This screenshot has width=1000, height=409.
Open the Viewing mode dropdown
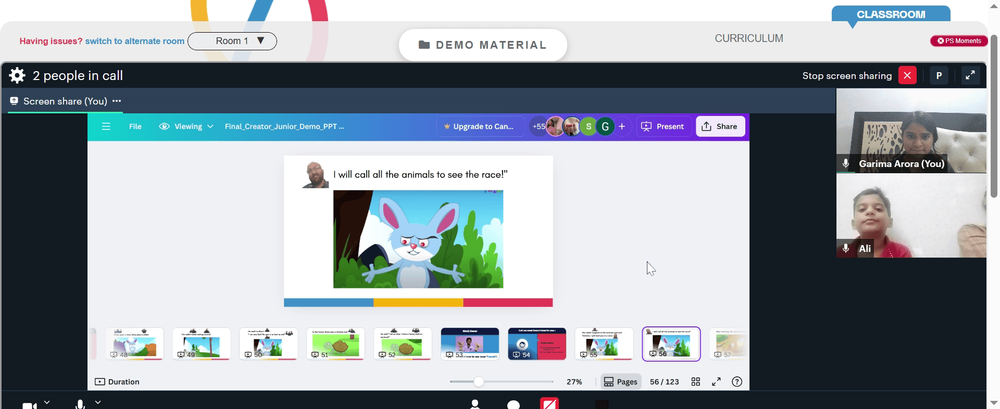point(186,126)
